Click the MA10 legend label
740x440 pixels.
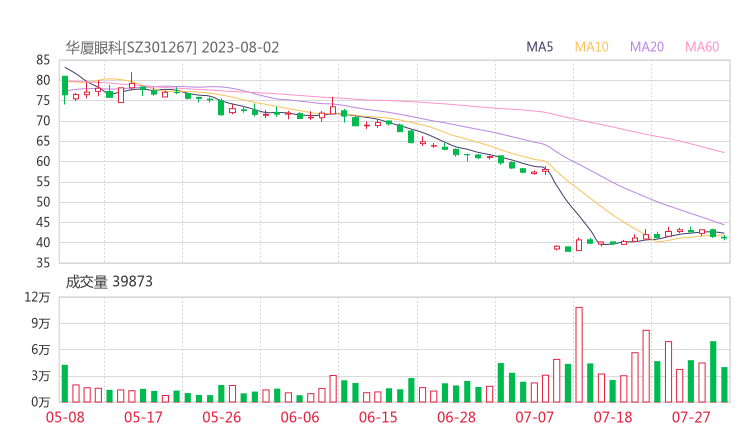[x=591, y=47]
